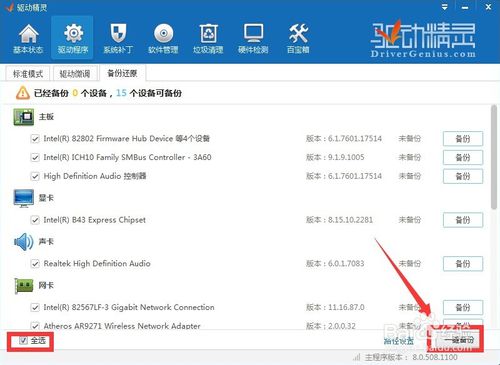500x365 pixels.
Task: Click the 一键备份 button
Action: click(x=457, y=340)
